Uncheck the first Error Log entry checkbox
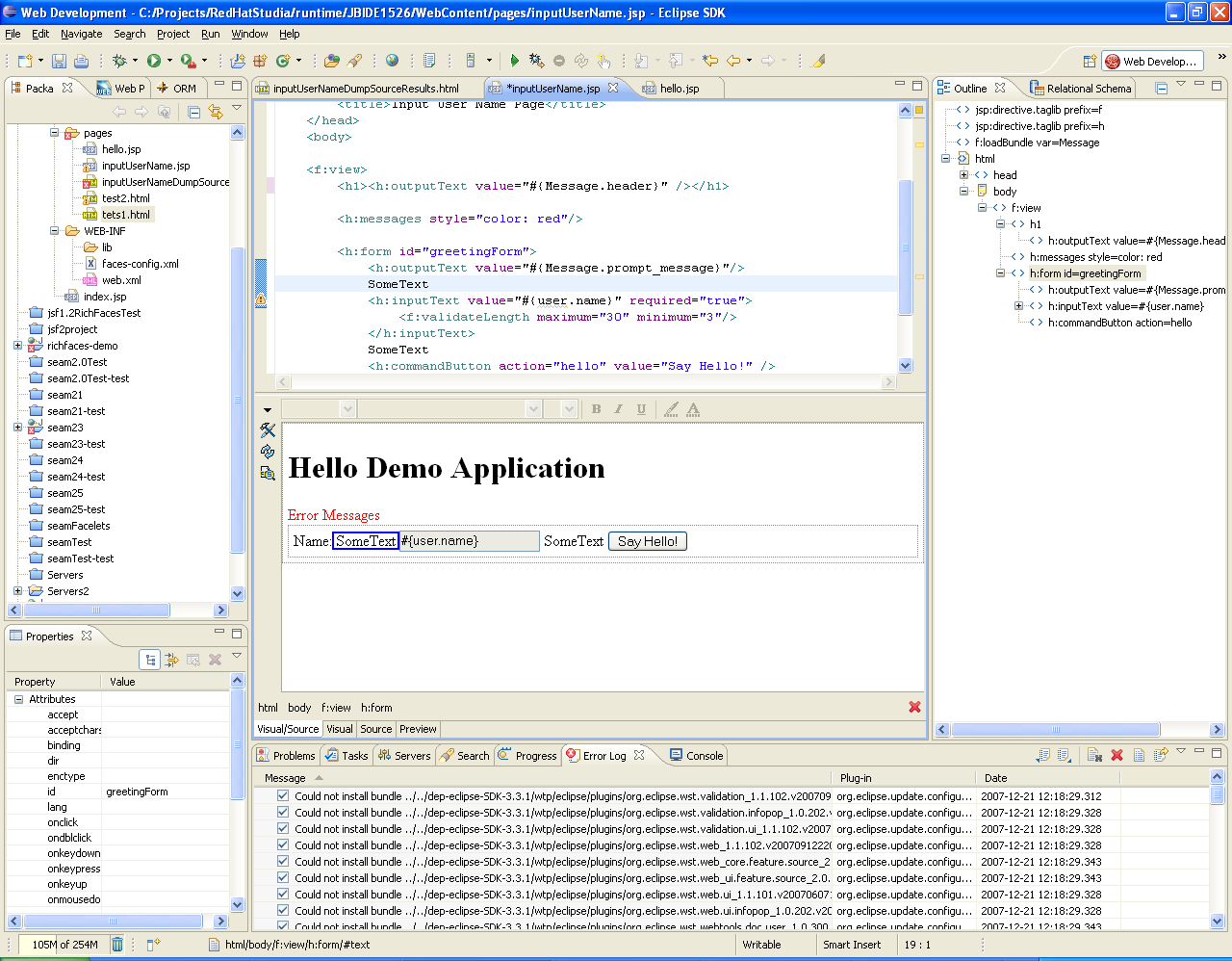The height and width of the screenshot is (961, 1232). point(282,796)
